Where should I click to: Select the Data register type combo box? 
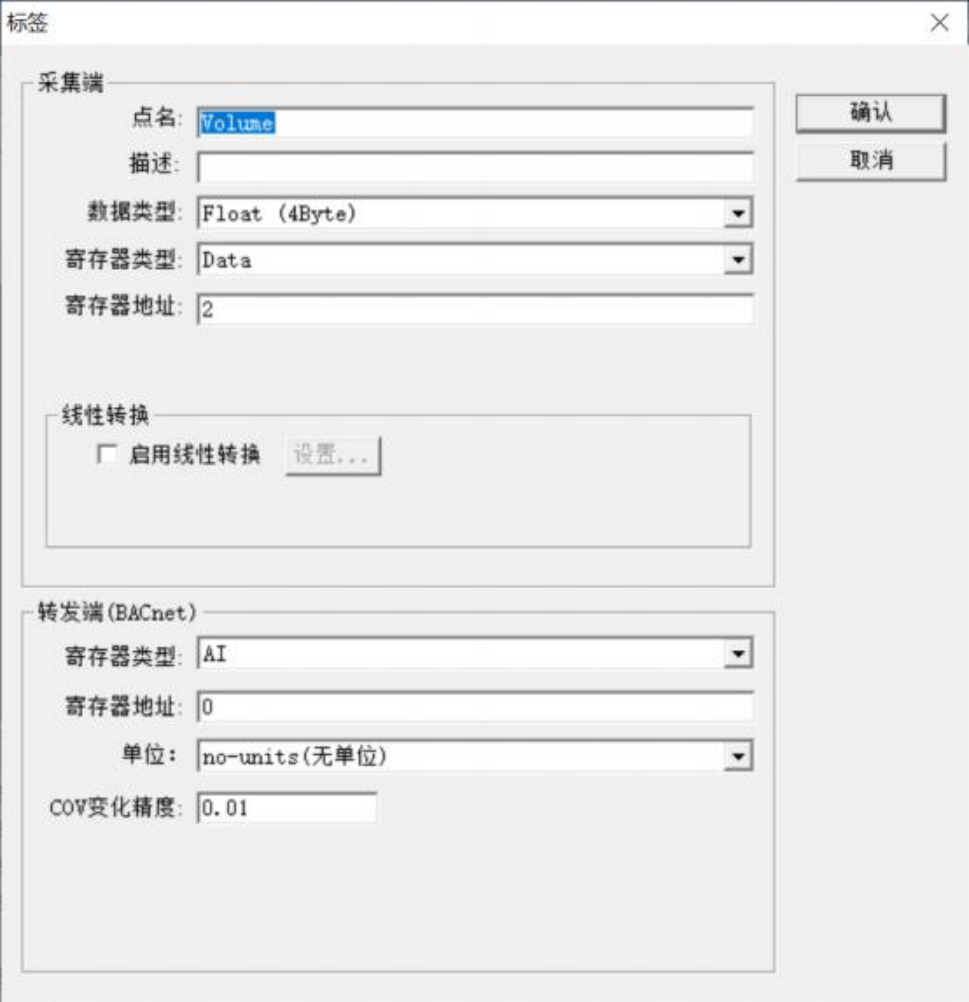[x=476, y=260]
